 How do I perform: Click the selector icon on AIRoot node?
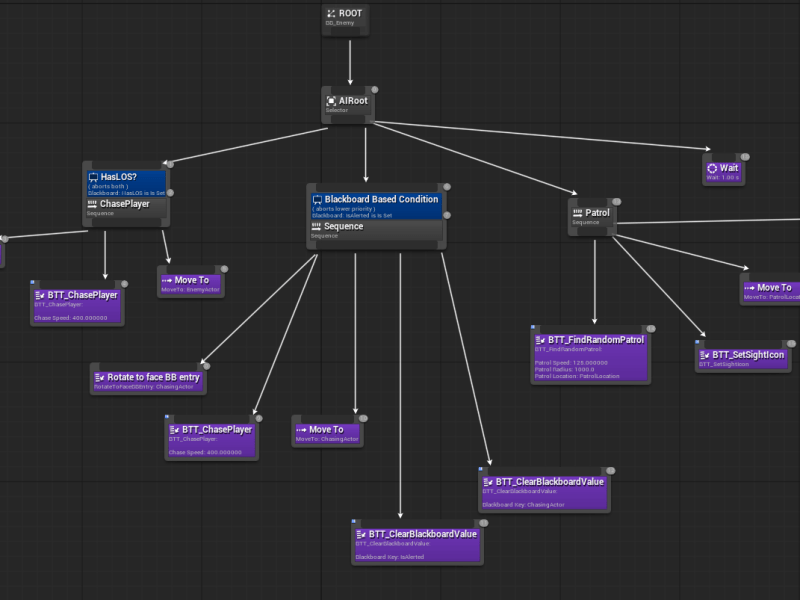[331, 101]
